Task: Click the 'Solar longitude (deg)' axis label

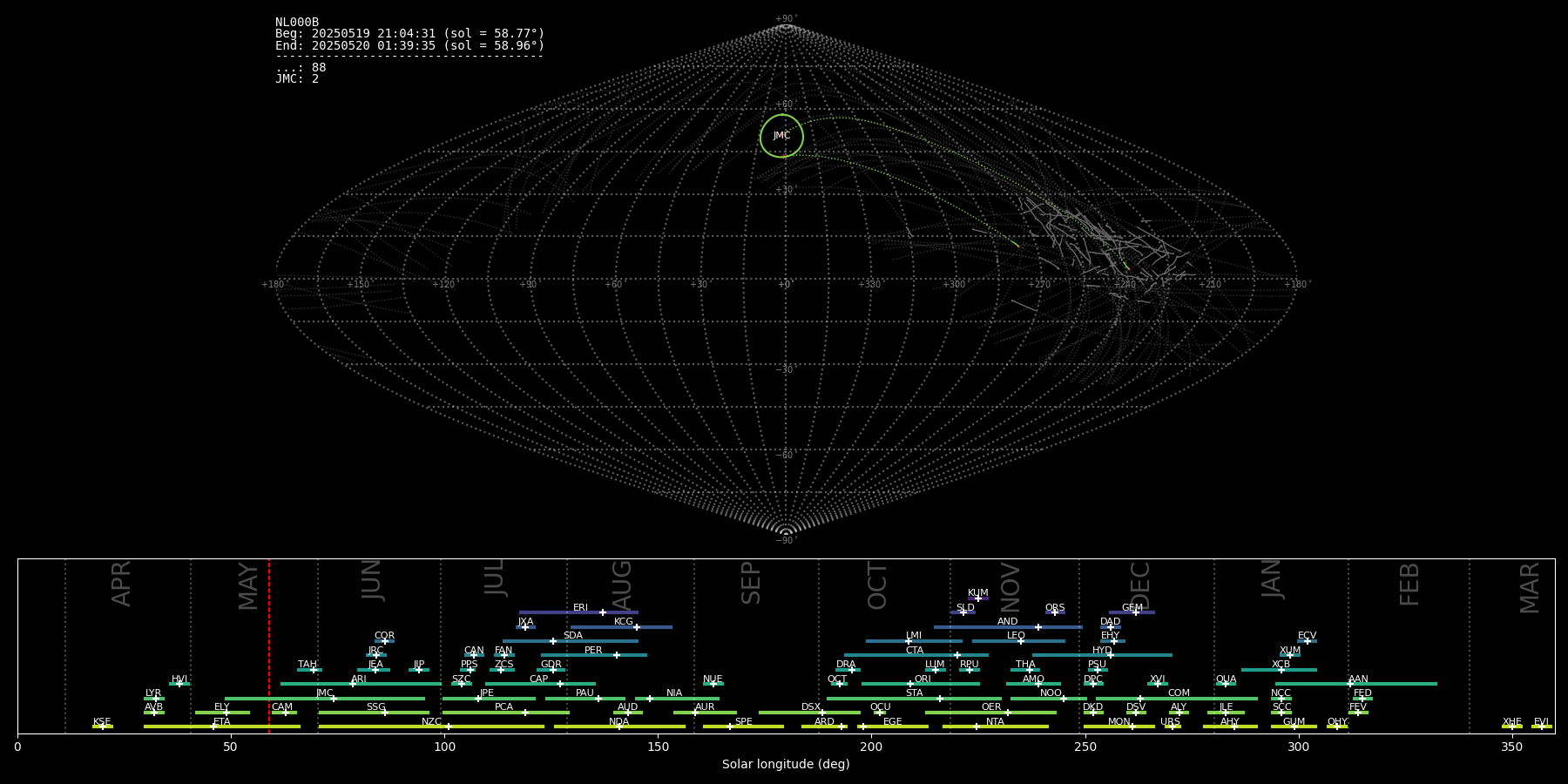Action: click(786, 764)
